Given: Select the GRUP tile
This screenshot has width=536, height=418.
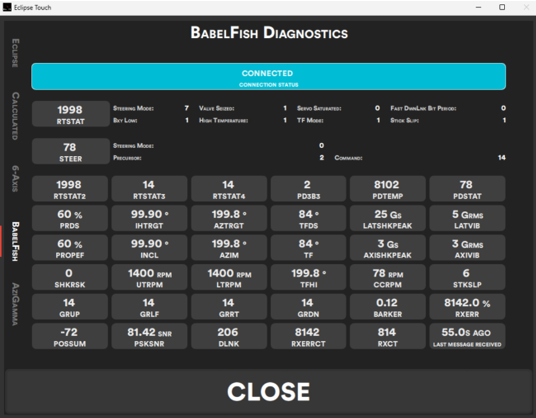Looking at the screenshot, I should click(x=70, y=307).
